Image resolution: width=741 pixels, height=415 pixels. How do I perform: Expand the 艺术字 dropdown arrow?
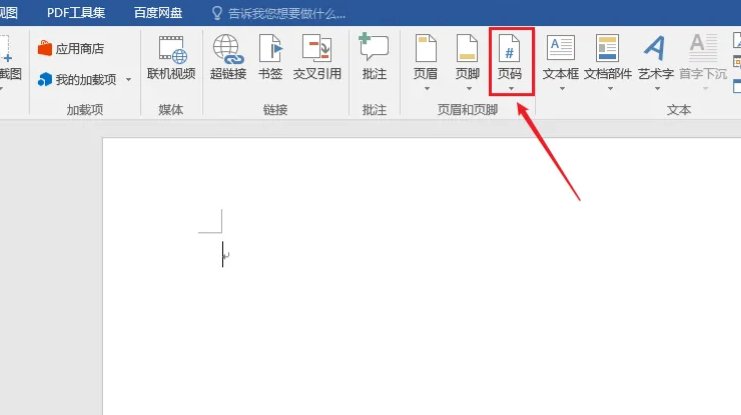(657, 88)
